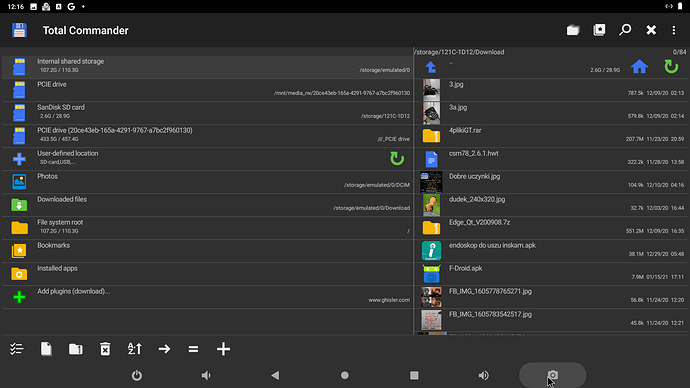
Task: Open the SanDisk SD card entry
Action: coord(207,113)
